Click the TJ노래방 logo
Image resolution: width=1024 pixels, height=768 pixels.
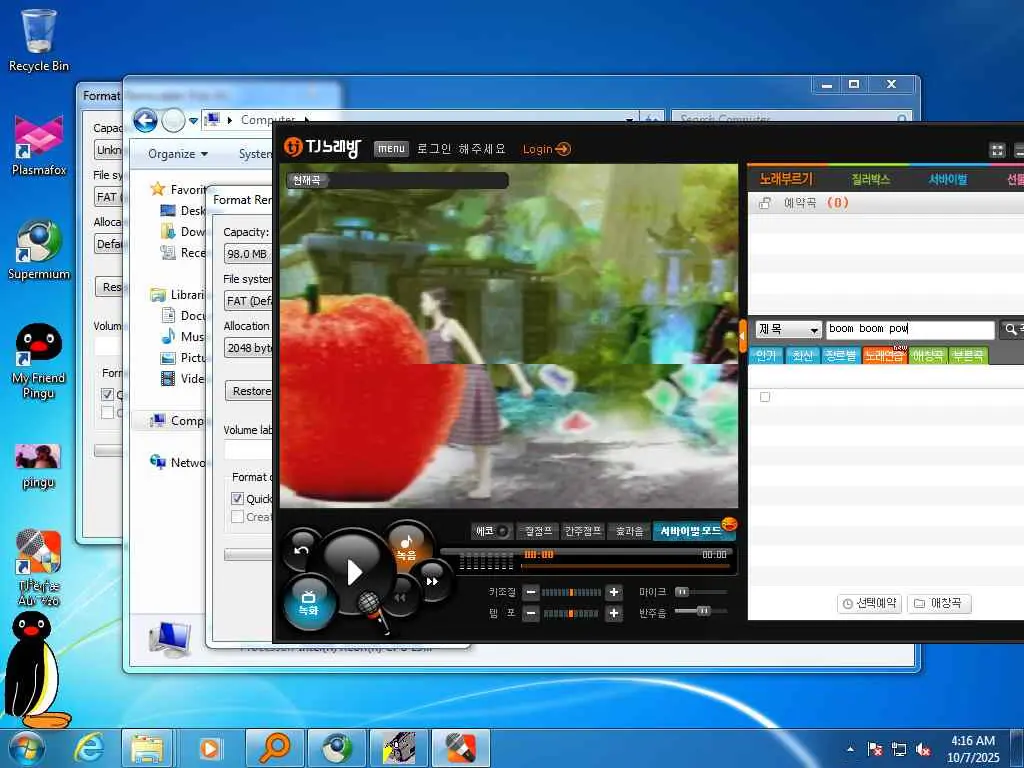(x=322, y=148)
